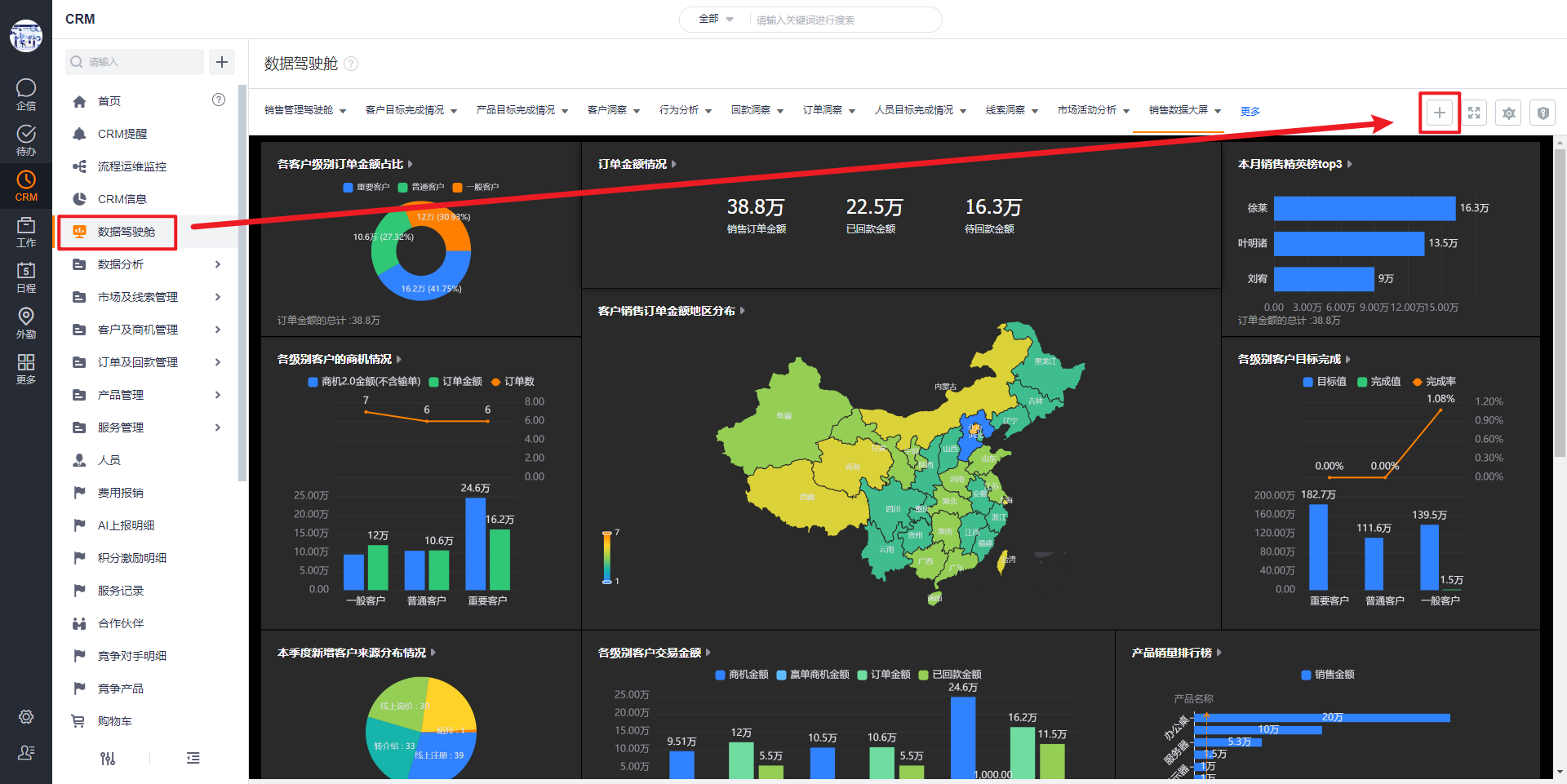
Task: Open dropdown arrow on 回款洞察 tab
Action: [780, 111]
